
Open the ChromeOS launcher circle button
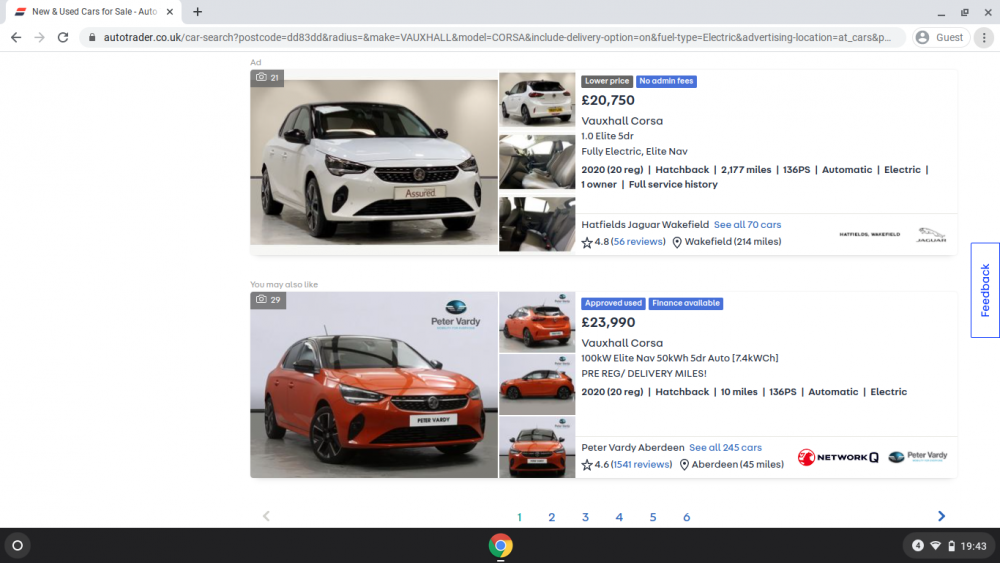[18, 546]
